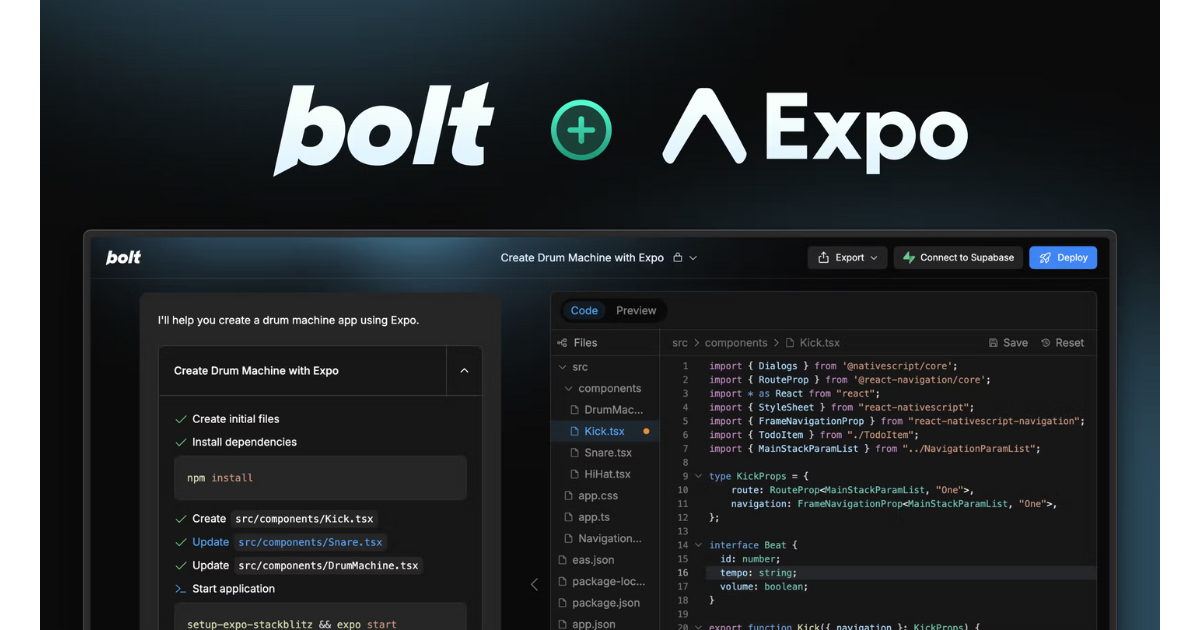Click the bolt logo in app header
The image size is (1200, 630).
coord(124,258)
